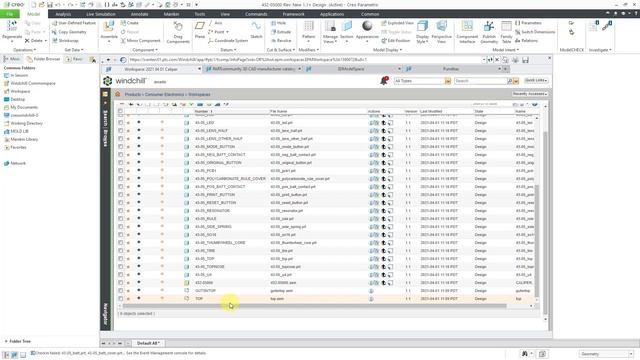
Task: Click the Save icon in quick access toolbar
Action: pyautogui.click(x=49, y=5)
